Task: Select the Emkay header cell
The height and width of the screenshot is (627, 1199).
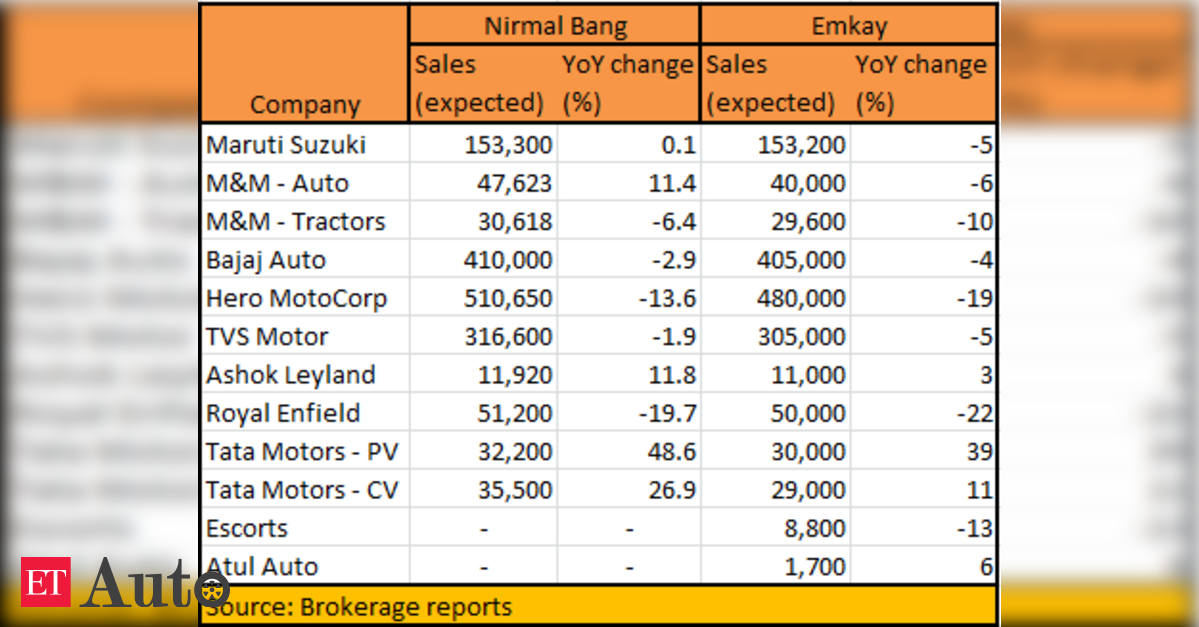Action: coord(849,26)
